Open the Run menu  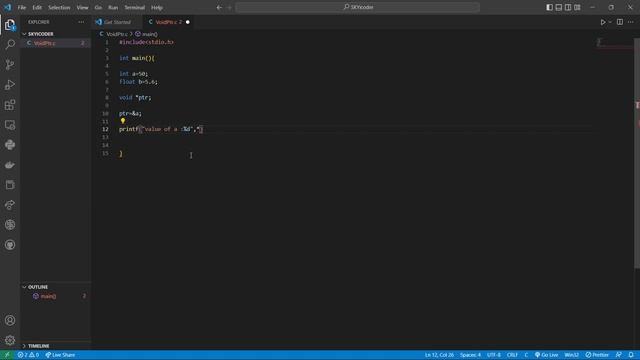point(113,7)
